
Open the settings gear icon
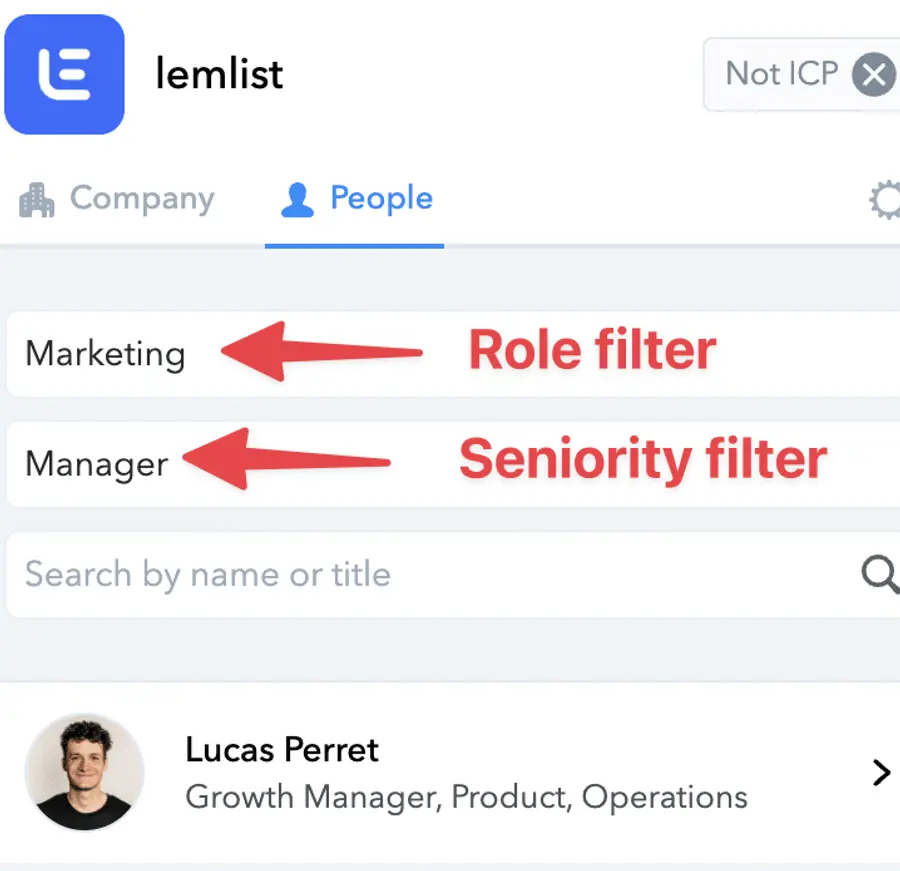[886, 200]
